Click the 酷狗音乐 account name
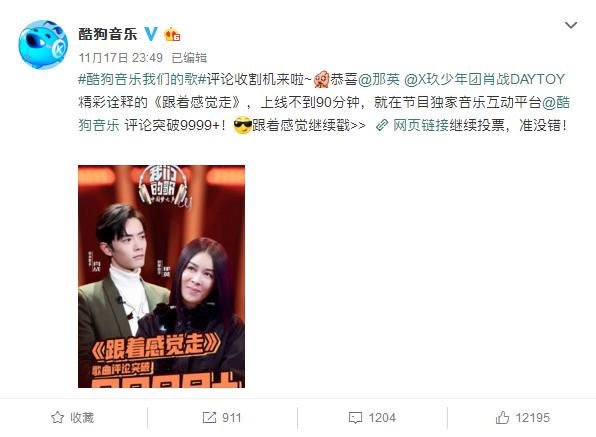Screen dimensions: 596x437 click(x=108, y=34)
